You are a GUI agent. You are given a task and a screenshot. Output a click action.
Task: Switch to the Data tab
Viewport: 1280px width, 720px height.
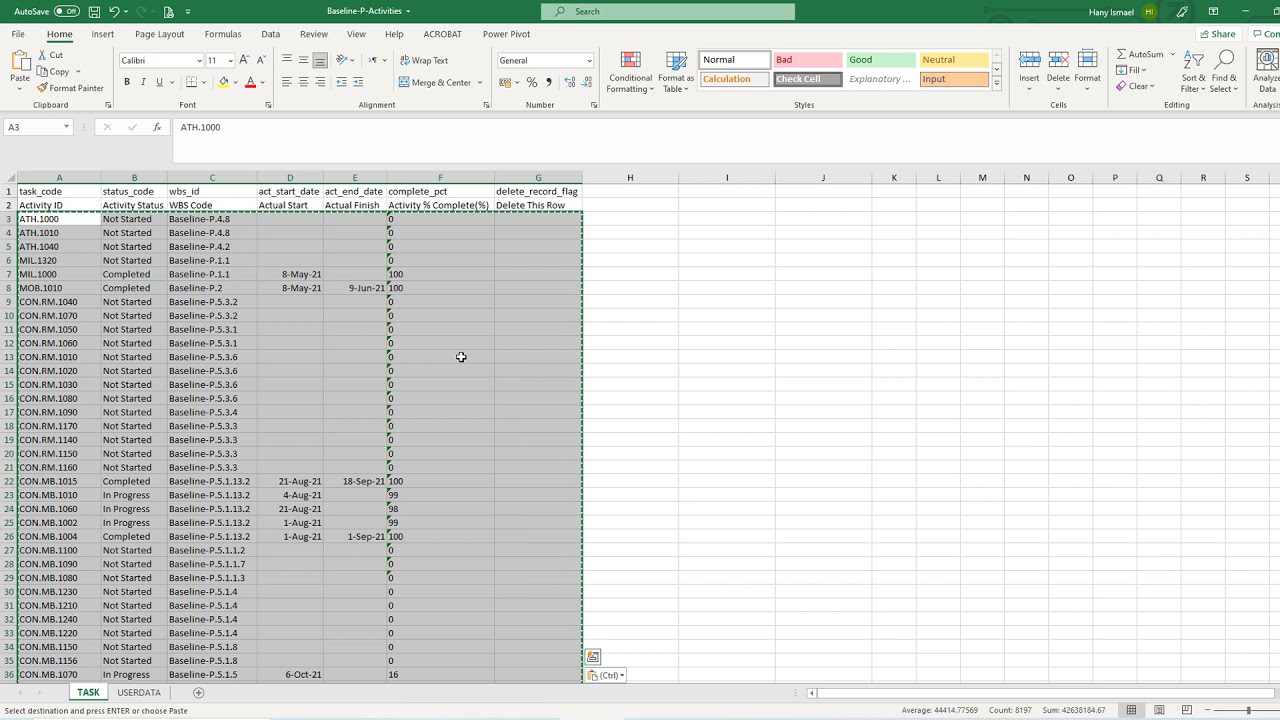[271, 34]
